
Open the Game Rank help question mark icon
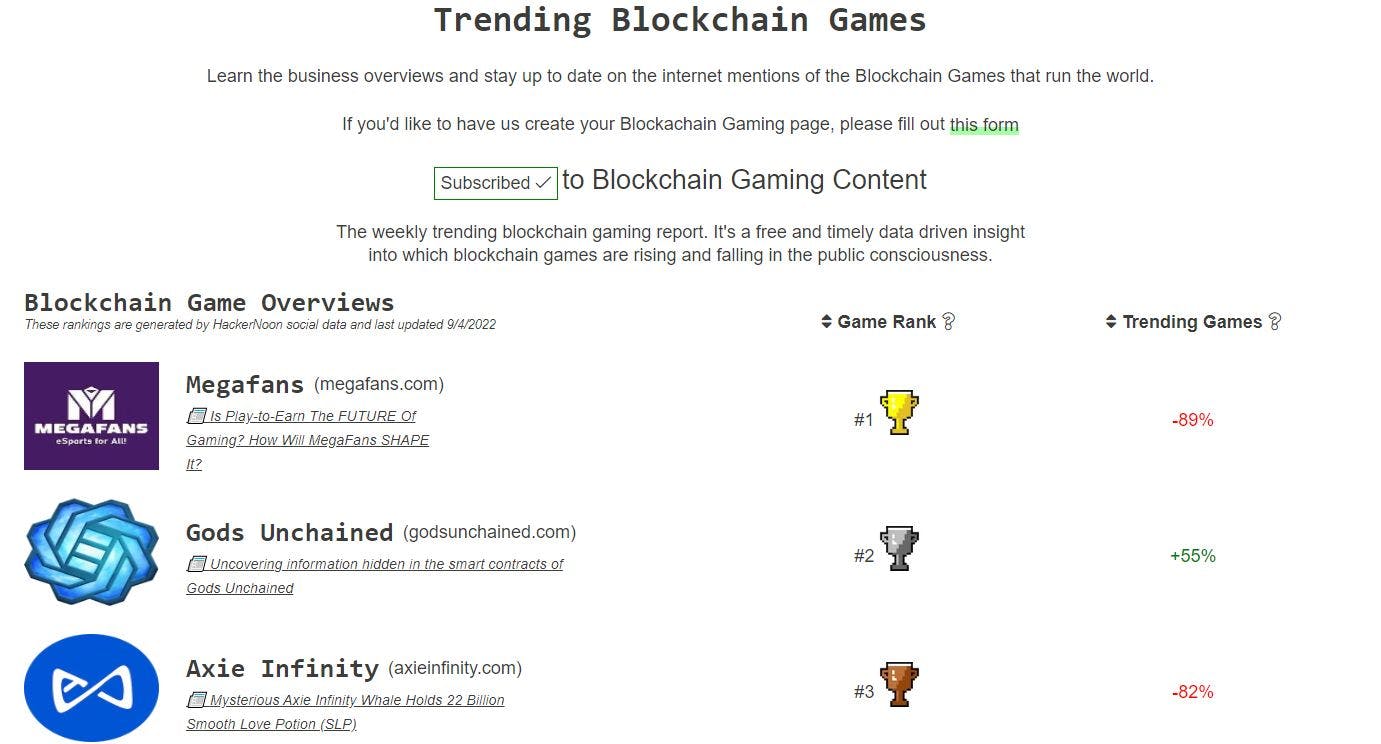[x=948, y=321]
